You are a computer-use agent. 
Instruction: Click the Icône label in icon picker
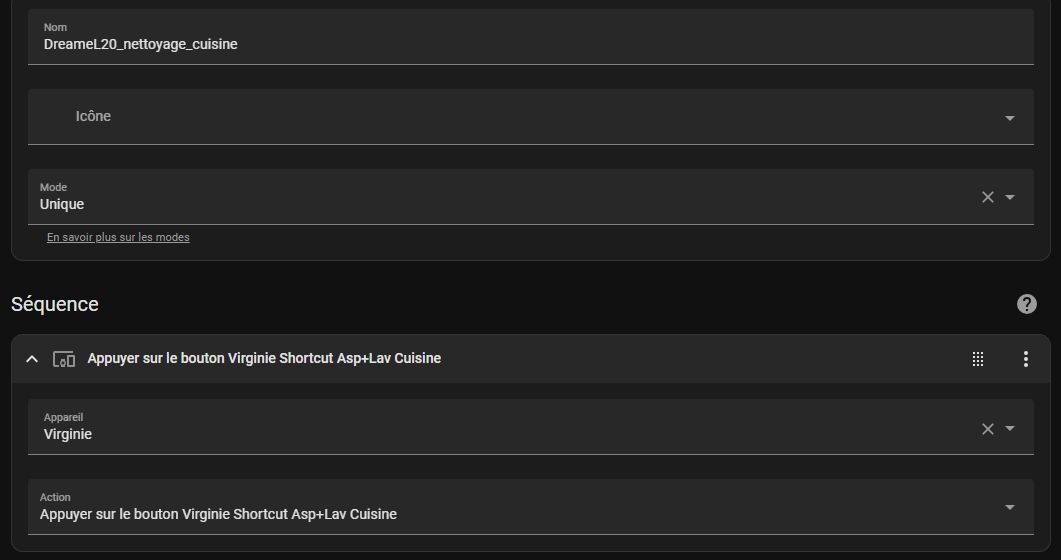tap(93, 116)
